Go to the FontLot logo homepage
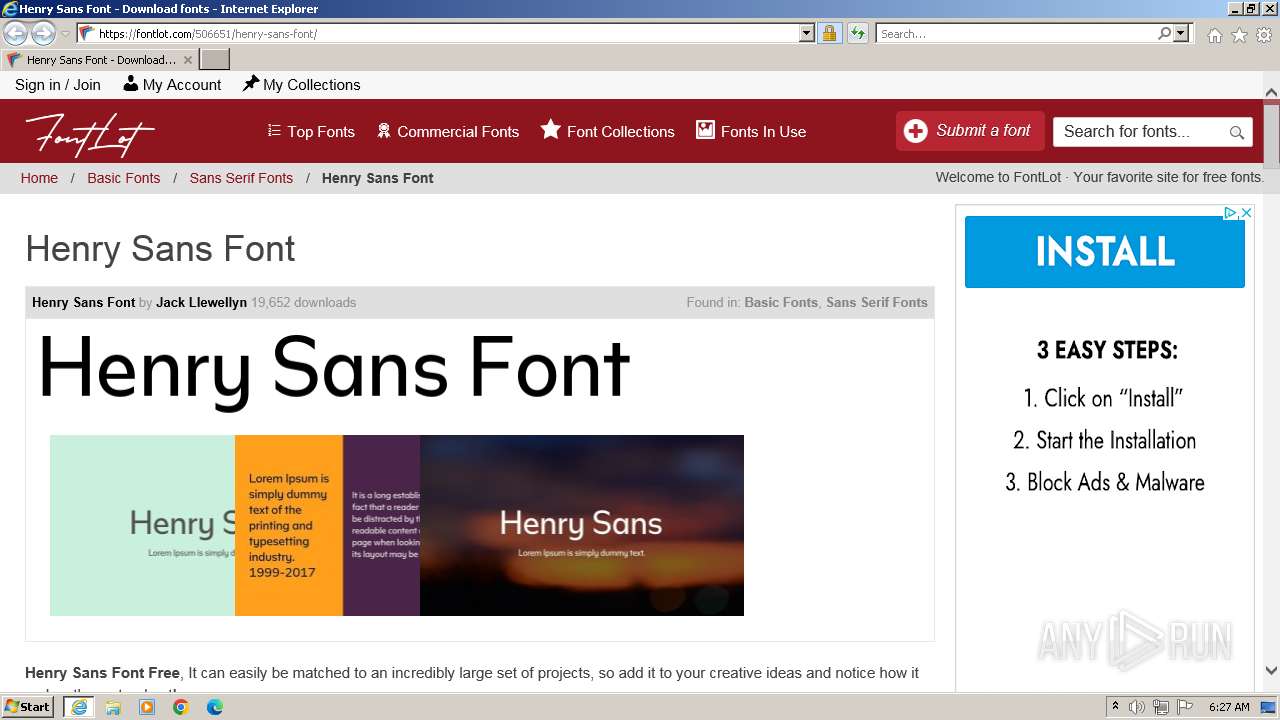The width and height of the screenshot is (1280, 720). 89,133
